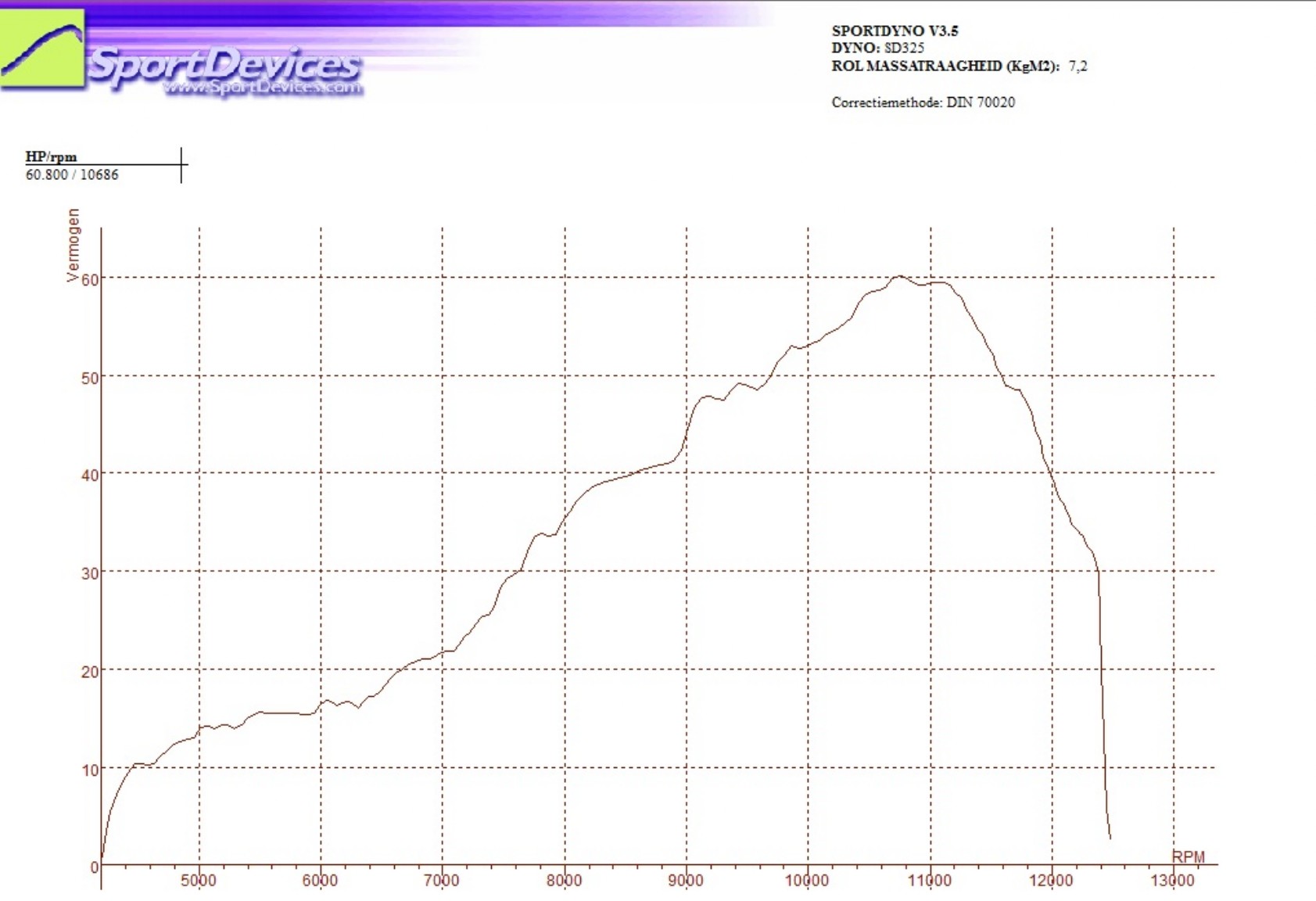Click the 6000 rpm axis label

(x=320, y=881)
